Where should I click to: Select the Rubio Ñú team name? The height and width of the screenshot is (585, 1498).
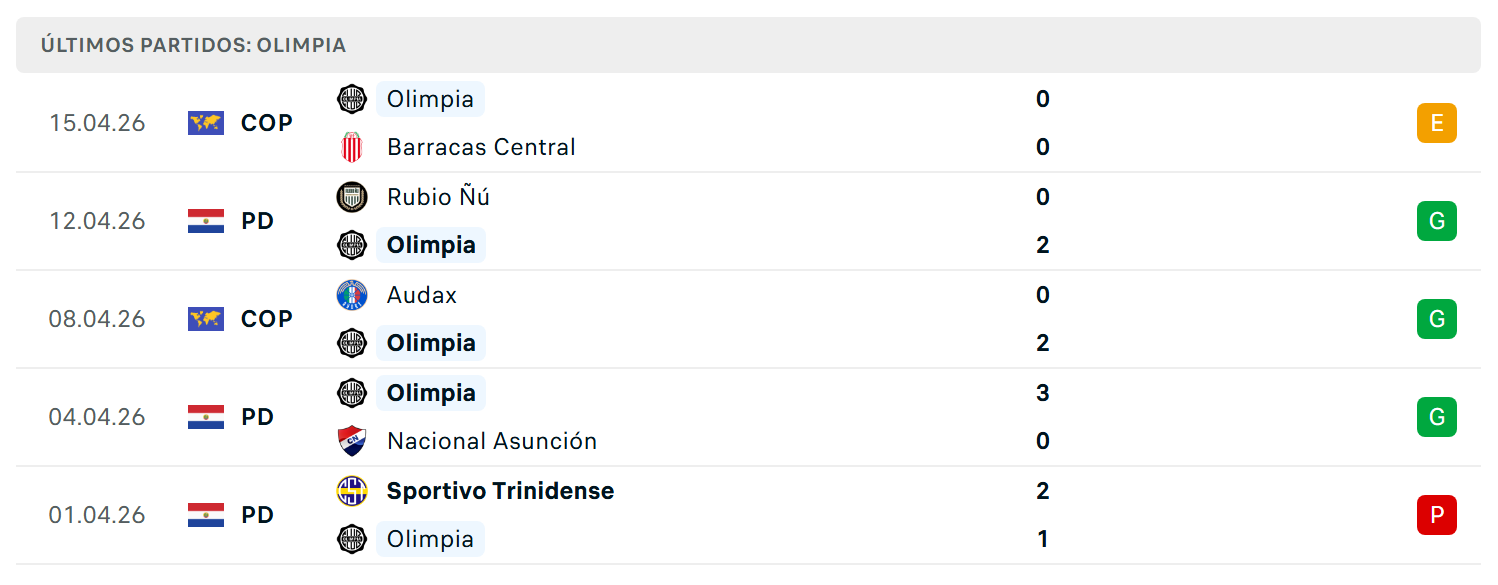(x=438, y=197)
